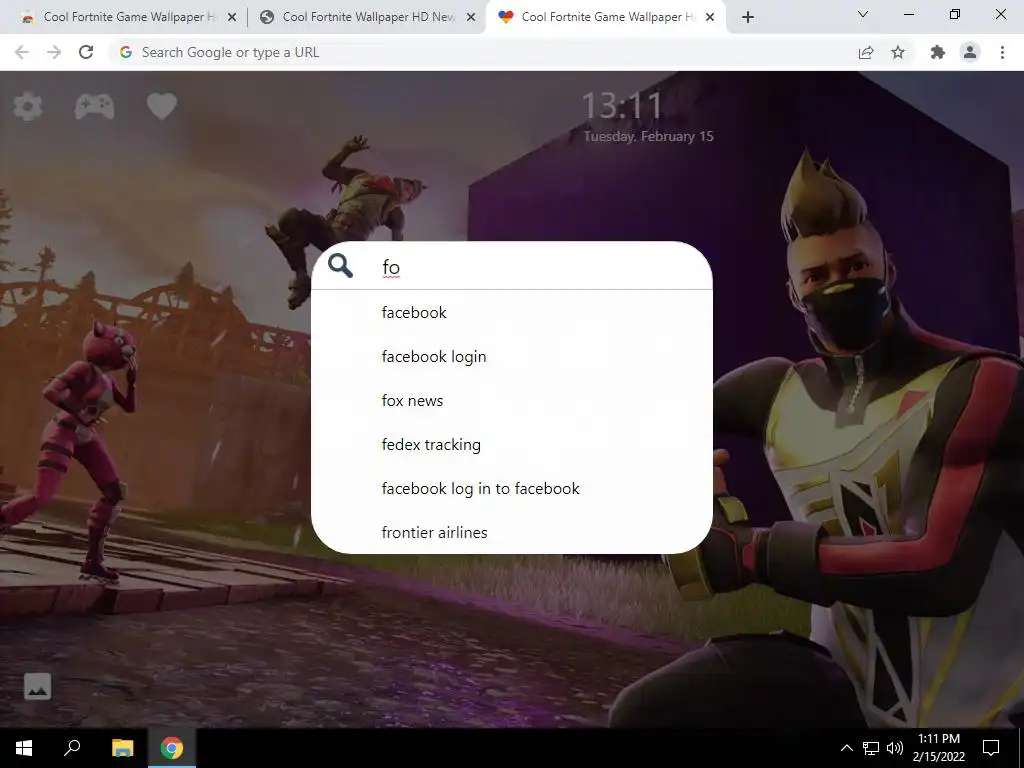The height and width of the screenshot is (768, 1024).
Task: Select the "facebook login" suggestion
Action: point(511,357)
